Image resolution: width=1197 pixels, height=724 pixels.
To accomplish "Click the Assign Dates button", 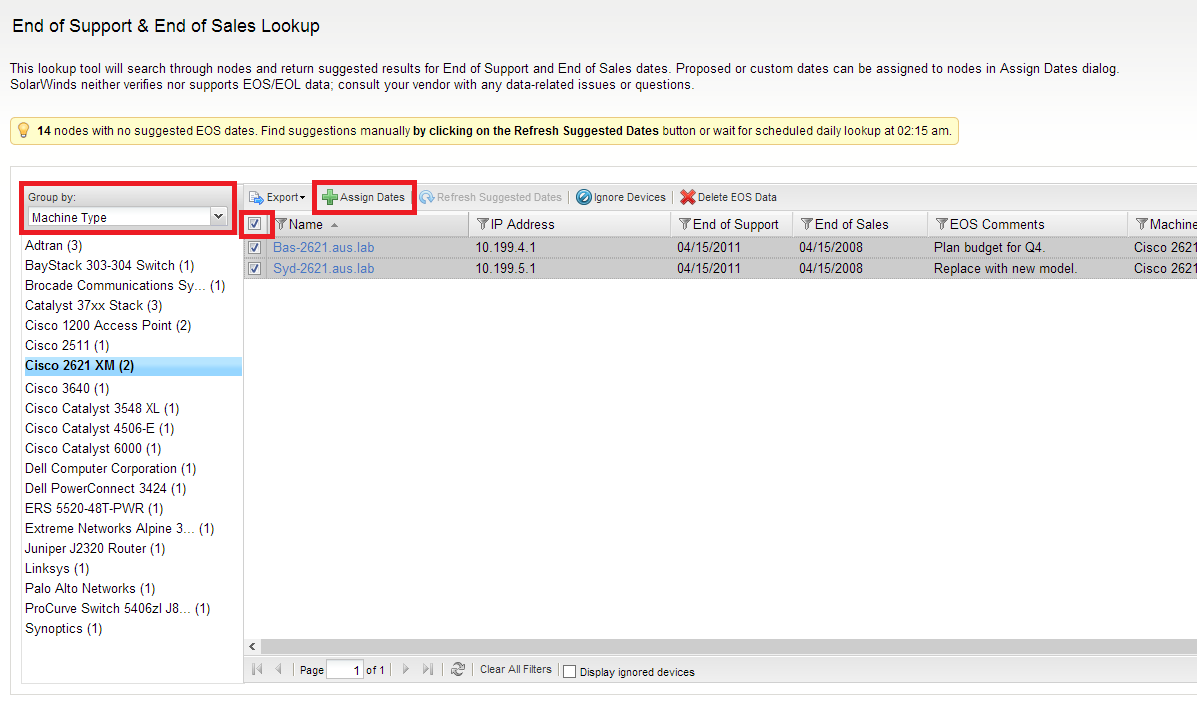I will (x=363, y=197).
